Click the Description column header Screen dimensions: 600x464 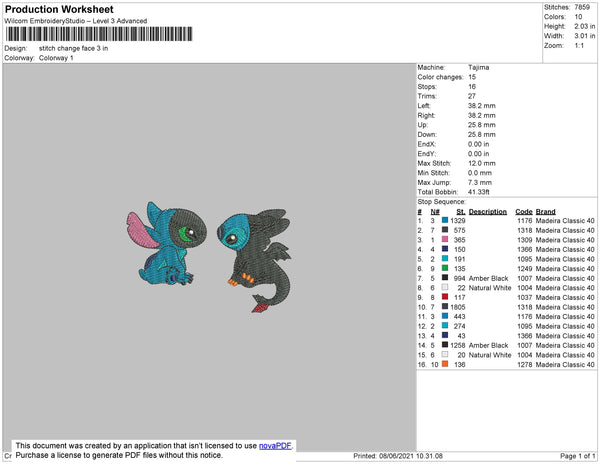(488, 212)
